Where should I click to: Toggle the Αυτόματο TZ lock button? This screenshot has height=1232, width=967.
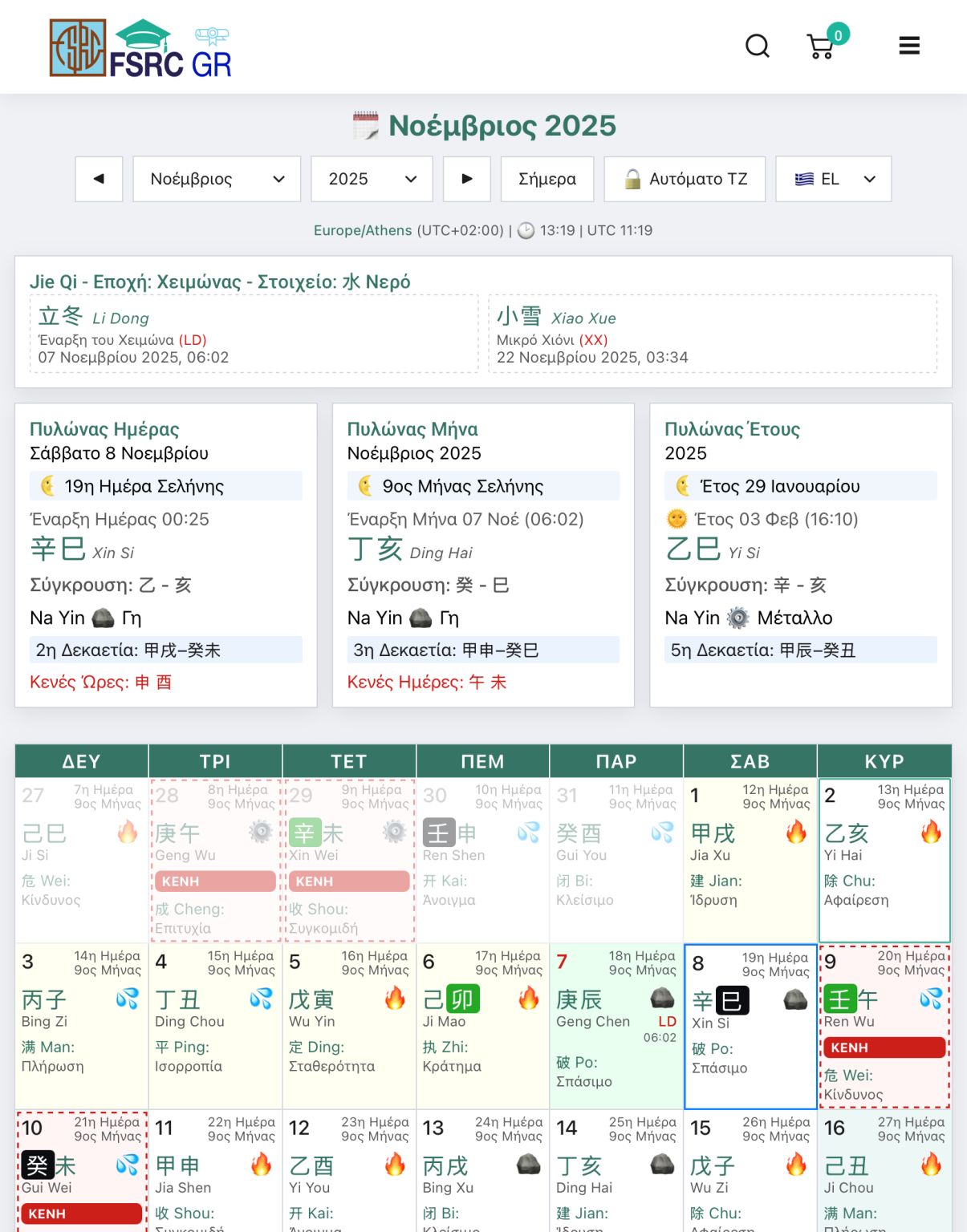pyautogui.click(x=685, y=179)
